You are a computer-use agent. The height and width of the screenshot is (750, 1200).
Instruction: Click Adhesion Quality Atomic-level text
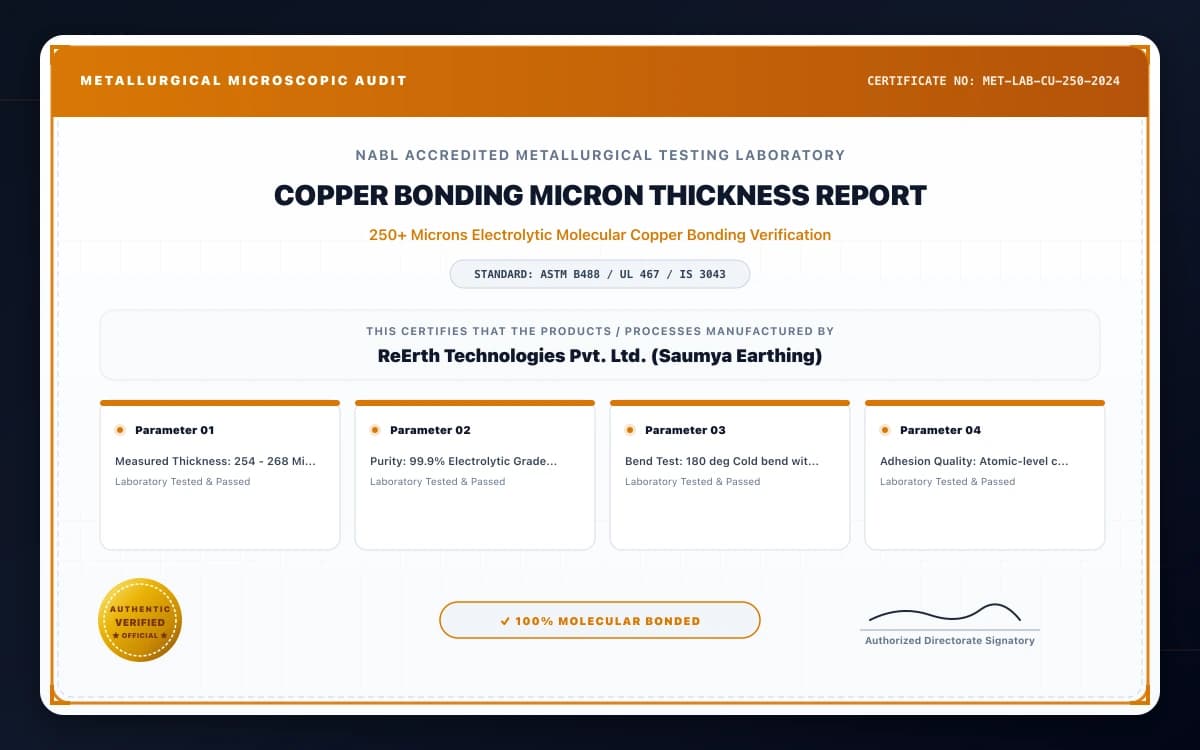(x=974, y=462)
